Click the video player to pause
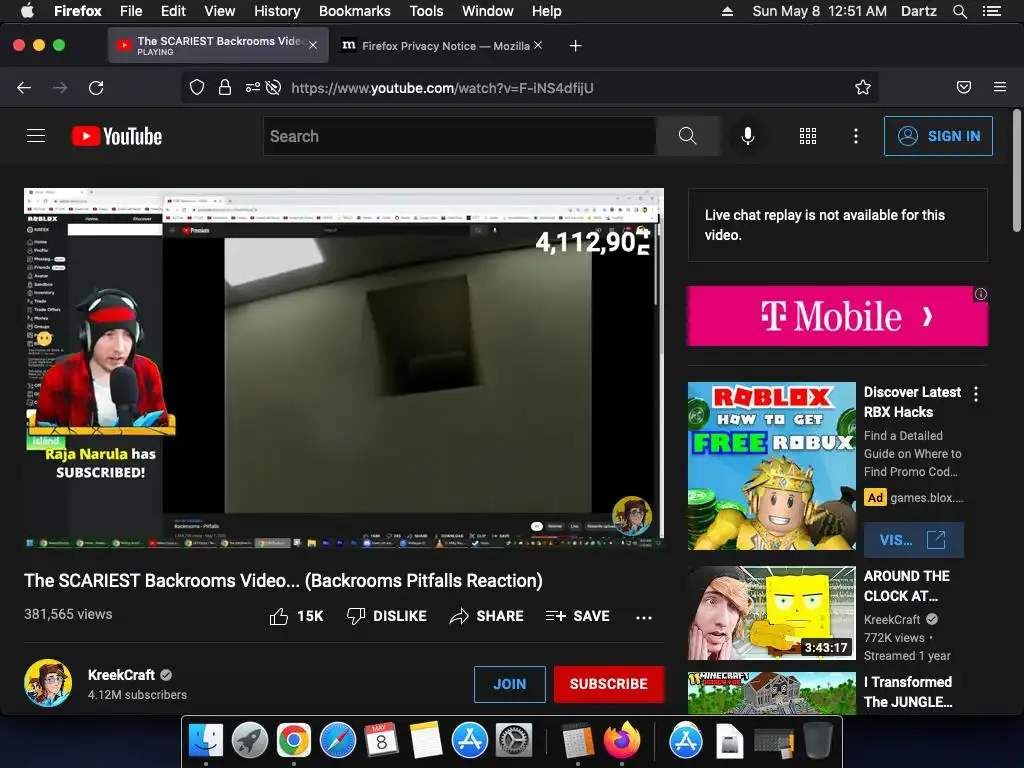Screen dimensions: 1024x768 [344, 368]
